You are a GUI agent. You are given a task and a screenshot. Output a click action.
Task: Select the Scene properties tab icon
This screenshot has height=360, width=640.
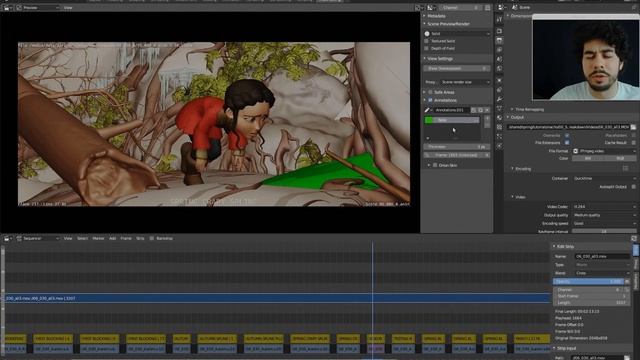tap(499, 59)
